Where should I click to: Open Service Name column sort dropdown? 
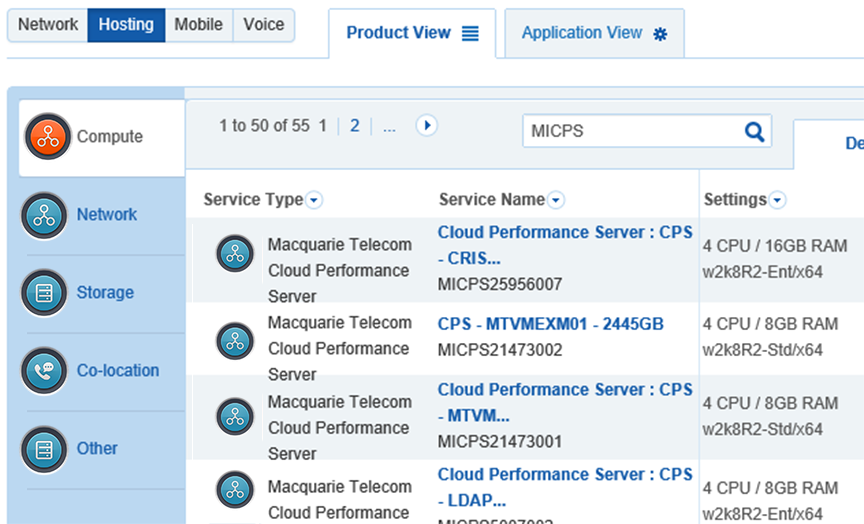coord(556,199)
